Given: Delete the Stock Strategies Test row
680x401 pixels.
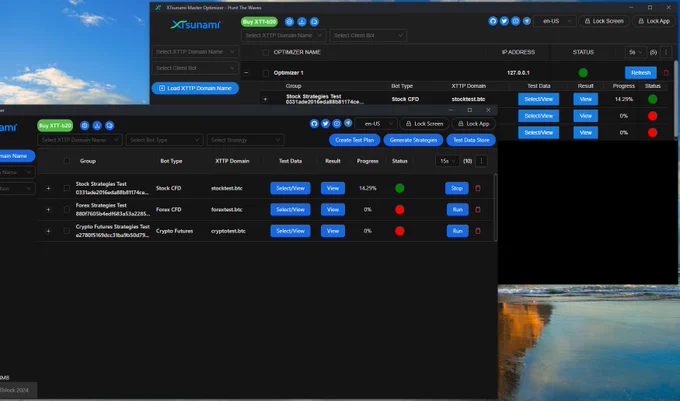Looking at the screenshot, I should [478, 188].
